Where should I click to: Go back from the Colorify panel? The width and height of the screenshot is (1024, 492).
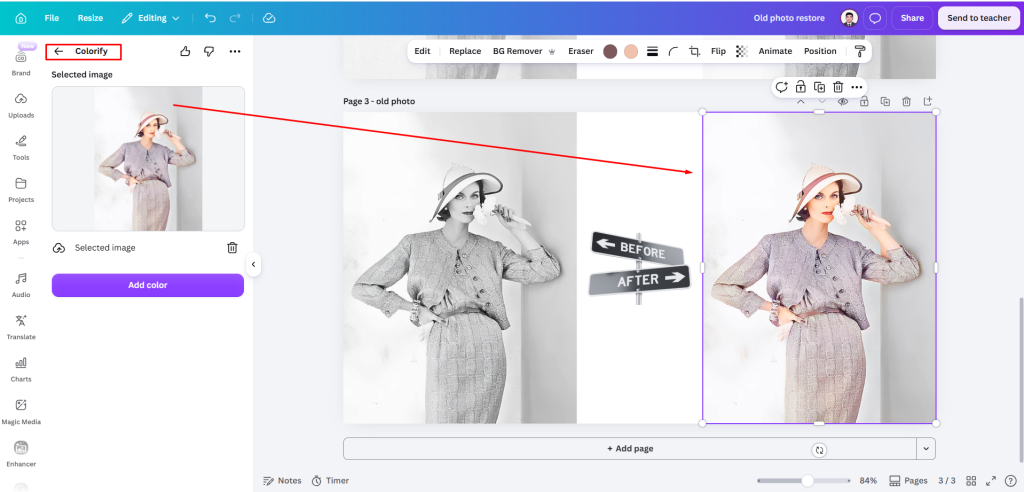point(59,52)
